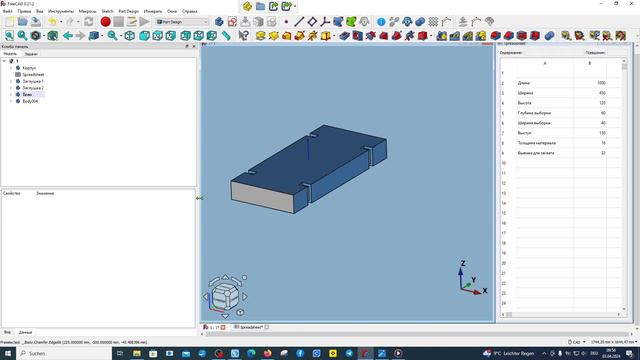Activate the measure distance ruler
The height and width of the screenshot is (360, 640).
226,36
